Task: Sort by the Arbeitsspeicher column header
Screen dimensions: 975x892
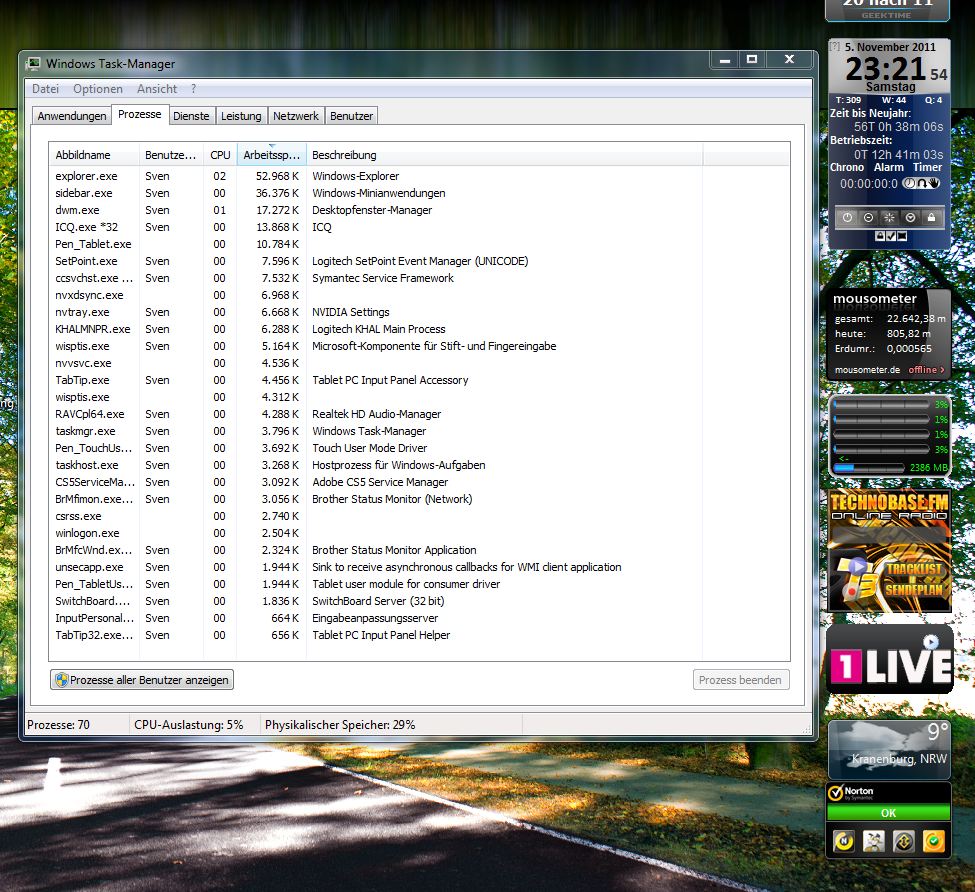Action: [272, 155]
